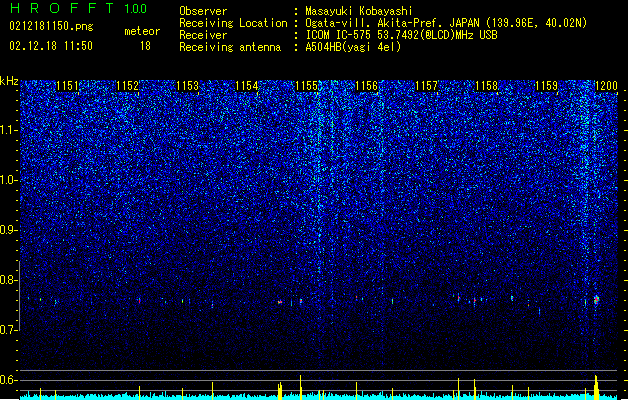Click the 0.8 kHz frequency label
Screen dimensions: 629x400
9,280
